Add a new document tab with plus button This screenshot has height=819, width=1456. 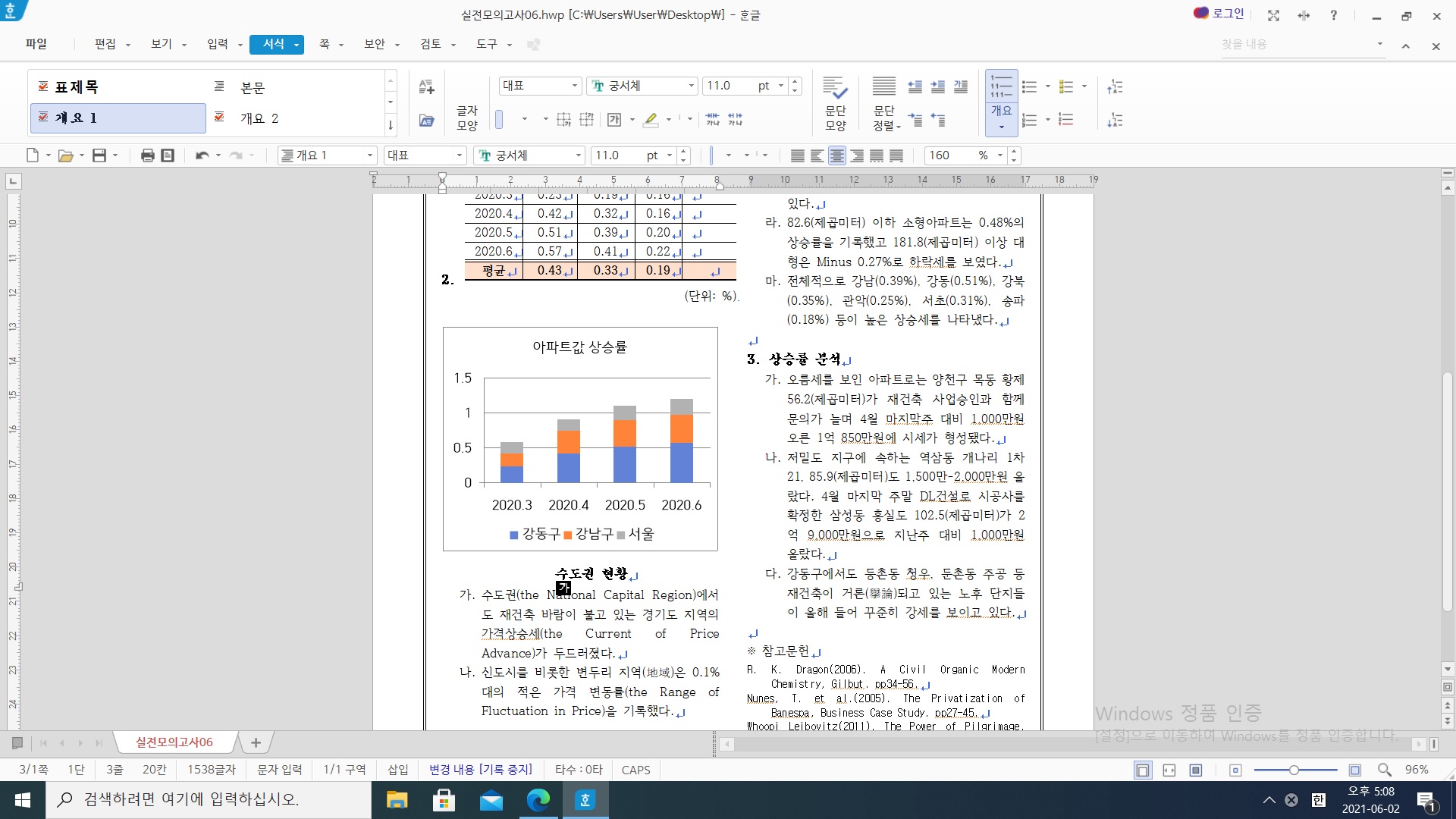point(256,742)
